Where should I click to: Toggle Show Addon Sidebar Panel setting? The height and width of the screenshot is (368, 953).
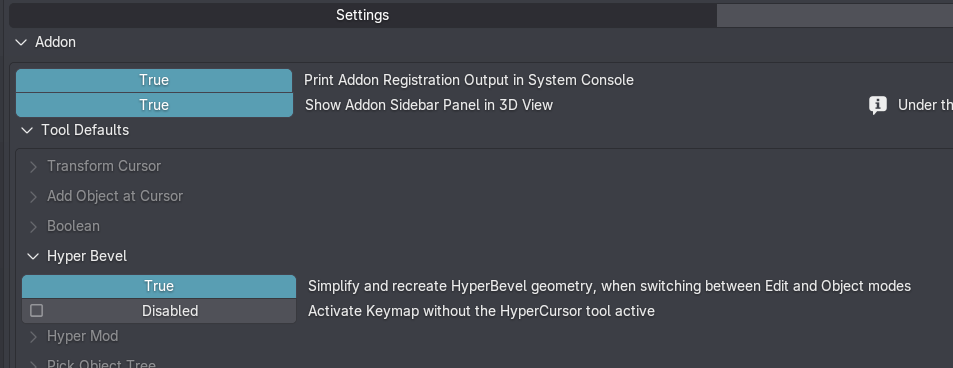[154, 105]
